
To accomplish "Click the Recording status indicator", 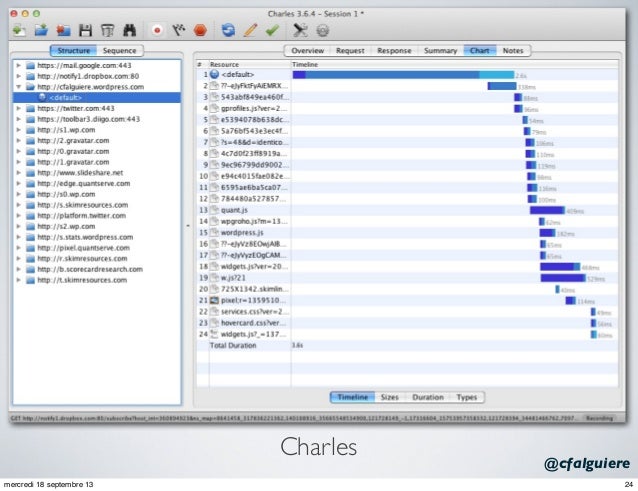I will pyautogui.click(x=599, y=418).
